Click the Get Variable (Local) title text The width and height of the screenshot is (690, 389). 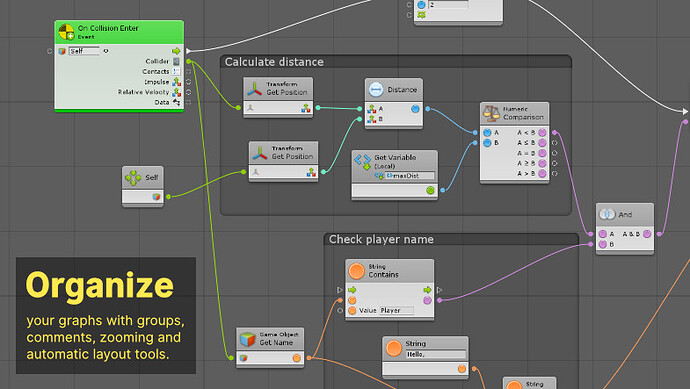click(395, 161)
